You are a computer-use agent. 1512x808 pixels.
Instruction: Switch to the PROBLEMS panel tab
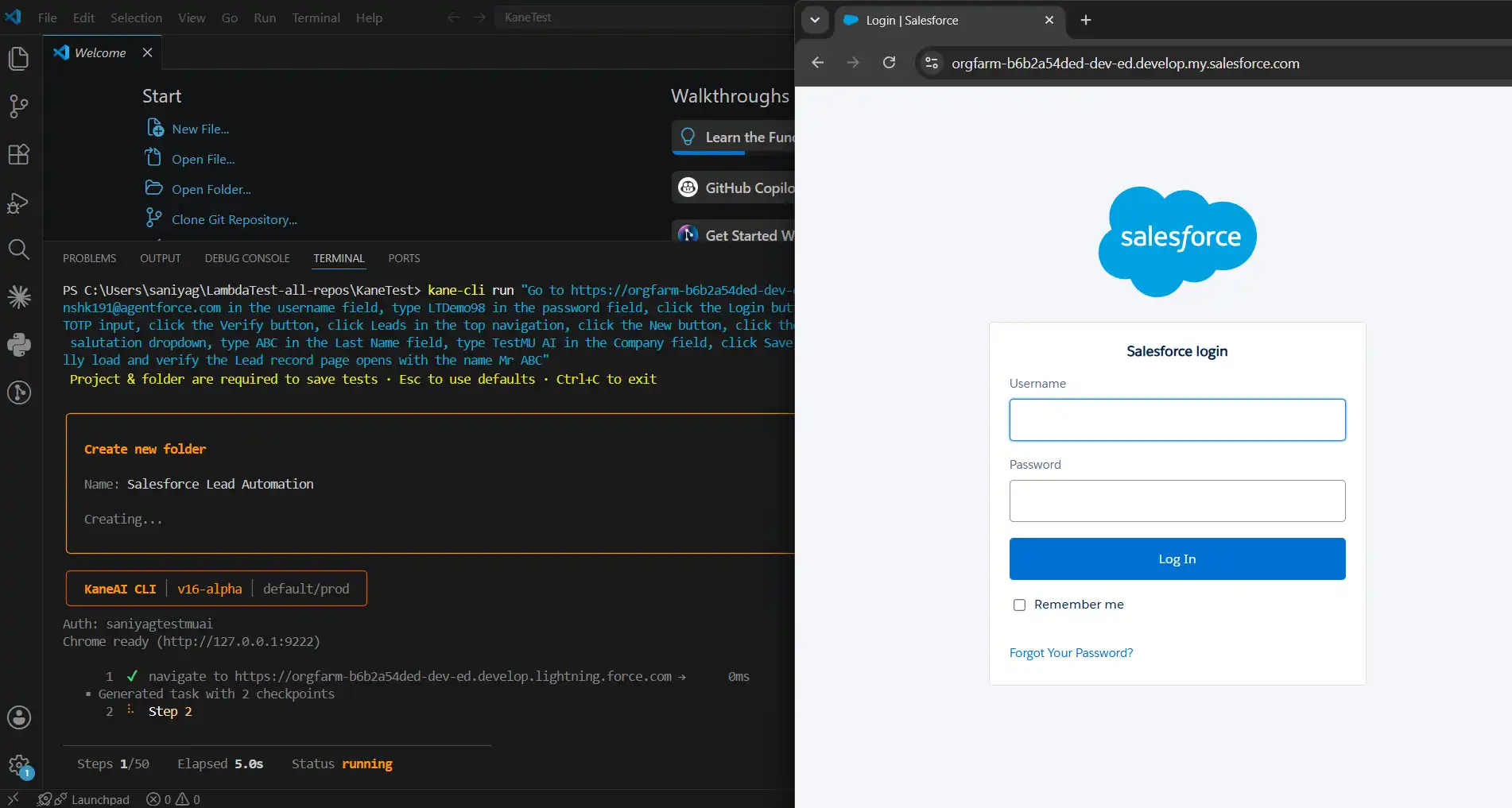[x=89, y=258]
